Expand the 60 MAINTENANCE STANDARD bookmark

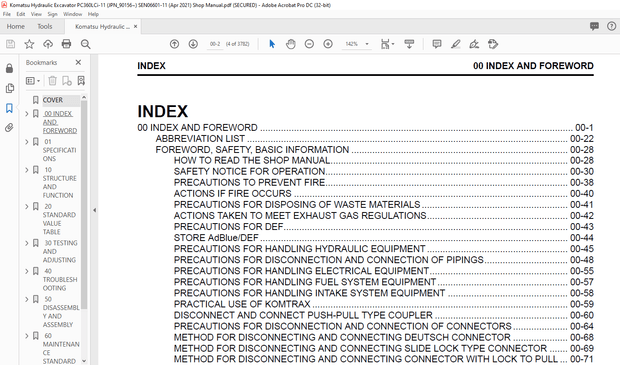[27, 336]
